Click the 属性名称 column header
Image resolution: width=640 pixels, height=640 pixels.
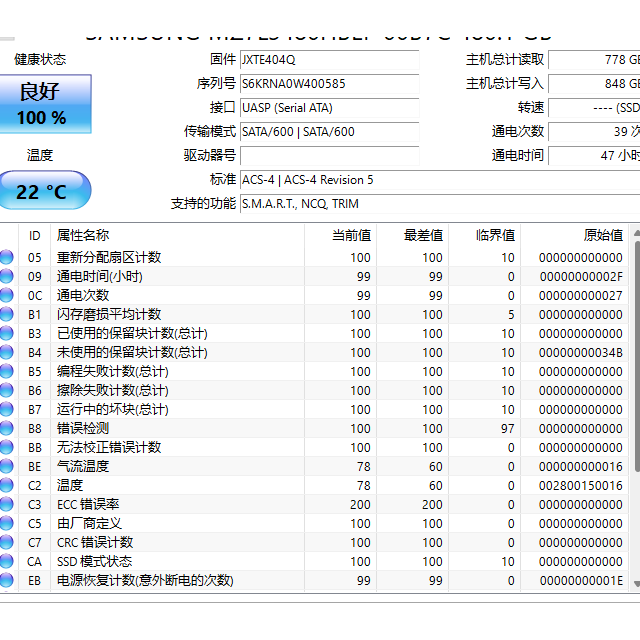click(177, 236)
